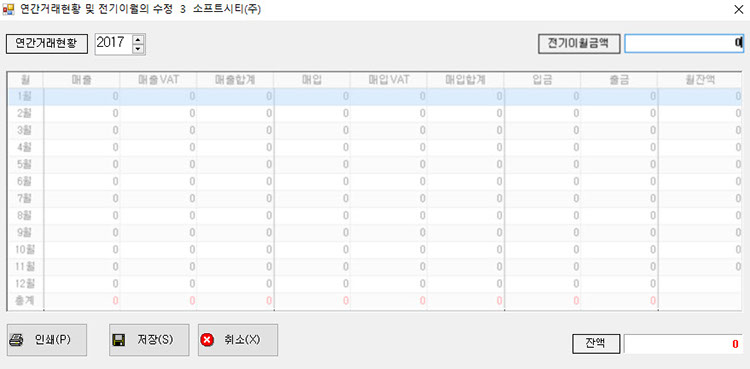This screenshot has width=750, height=369.
Task: Click the 잔액 label button
Action: click(x=596, y=343)
